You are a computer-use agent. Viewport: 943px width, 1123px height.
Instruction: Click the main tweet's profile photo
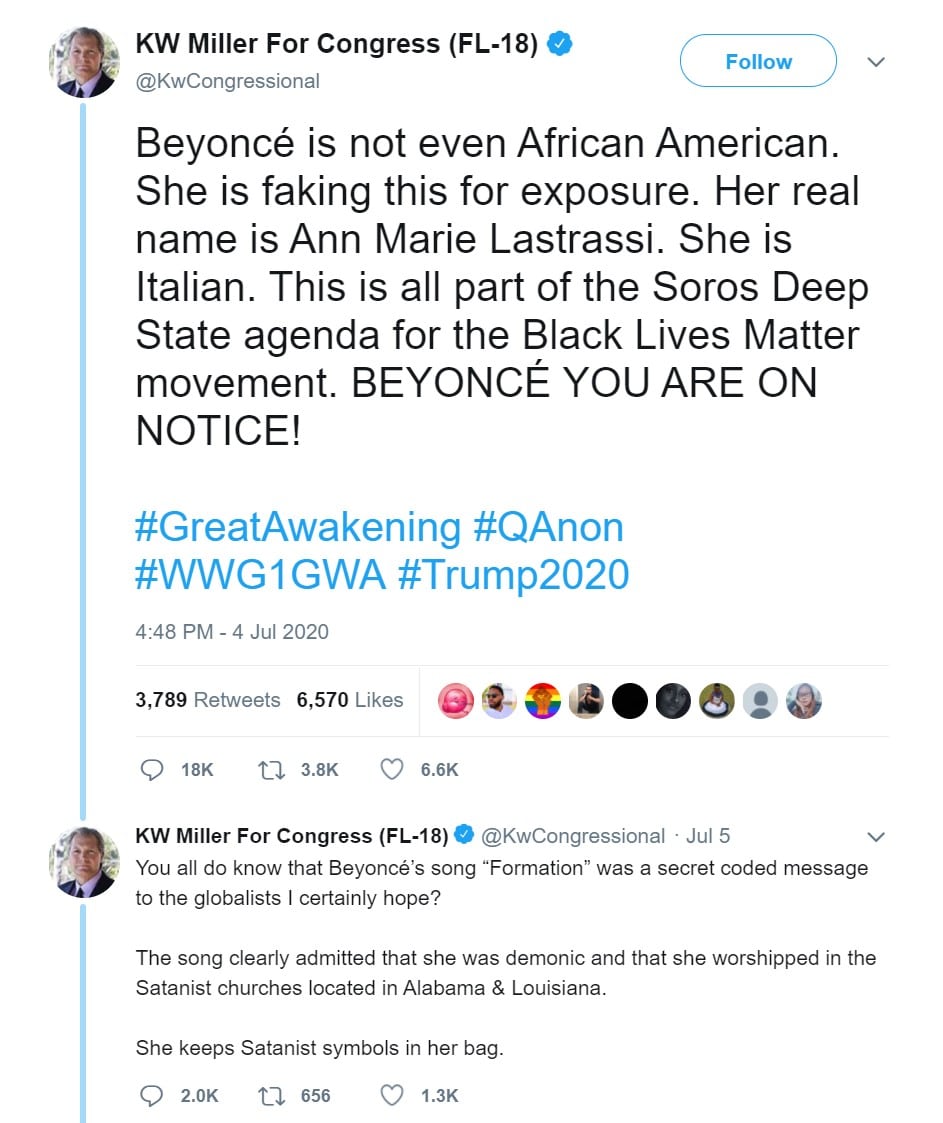point(84,62)
